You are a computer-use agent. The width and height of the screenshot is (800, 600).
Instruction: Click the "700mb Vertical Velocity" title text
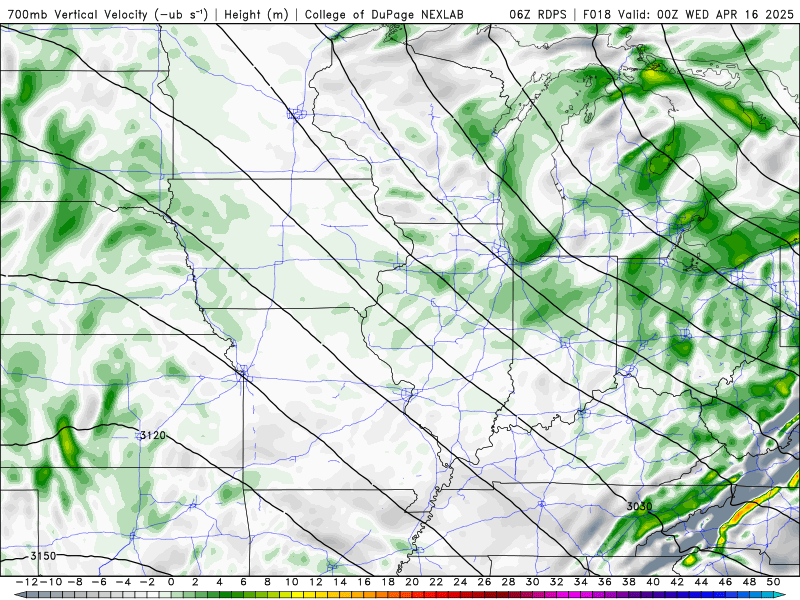point(78,14)
